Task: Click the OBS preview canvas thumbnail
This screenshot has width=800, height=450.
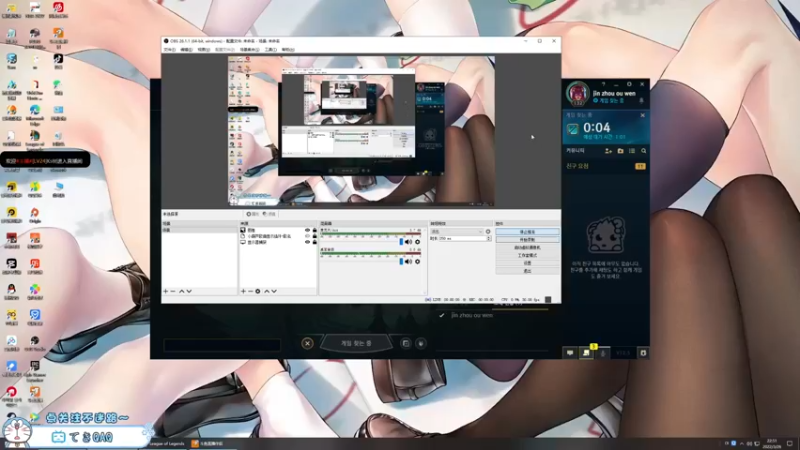Action: [361, 131]
